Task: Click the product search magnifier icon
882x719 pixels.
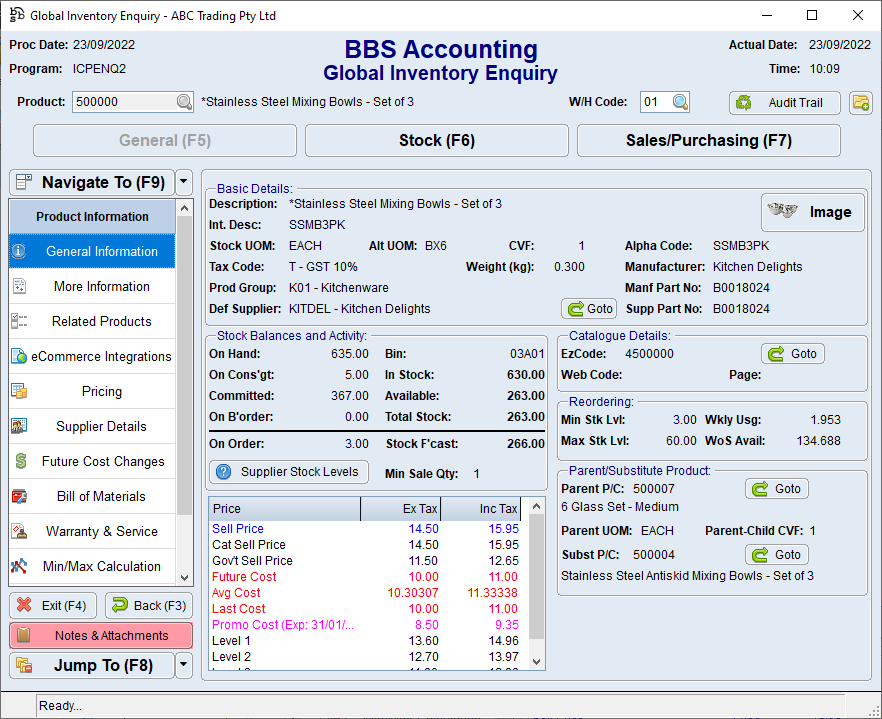Action: pyautogui.click(x=184, y=102)
